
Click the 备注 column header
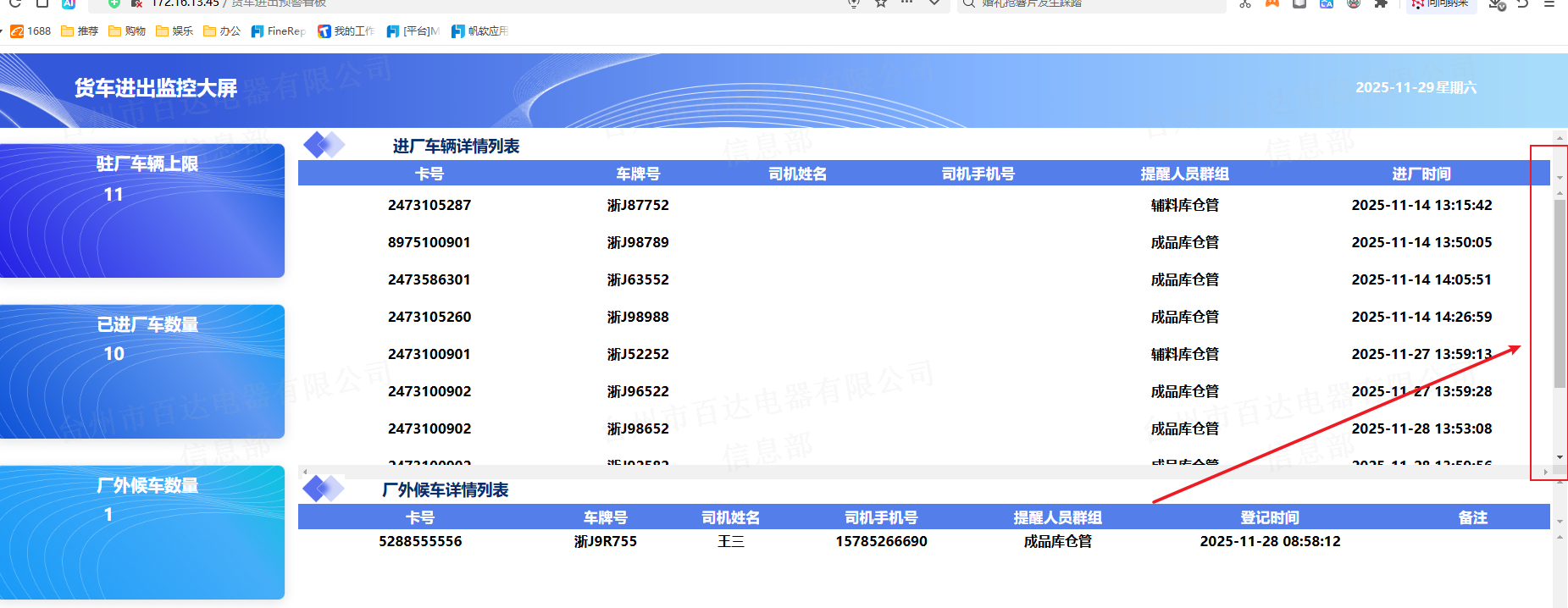point(1473,517)
